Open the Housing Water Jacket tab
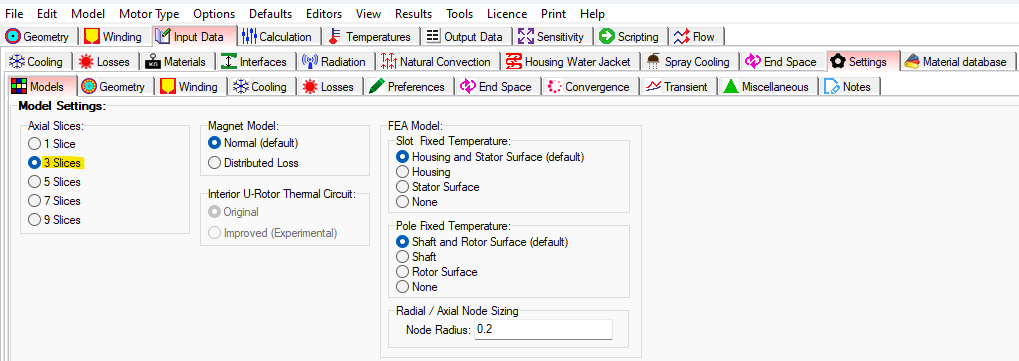This screenshot has height=361, width=1019. click(x=570, y=62)
